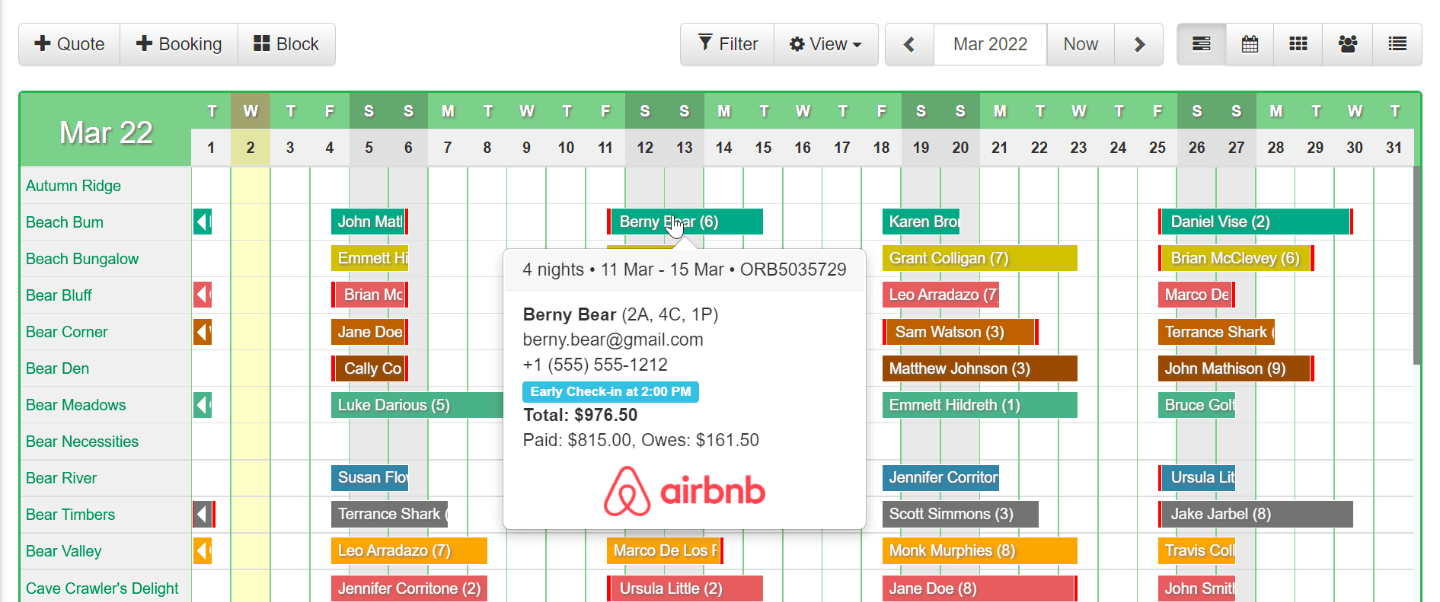Go to previous month with left chevron
Viewport: 1440px width, 602px height.
point(908,44)
